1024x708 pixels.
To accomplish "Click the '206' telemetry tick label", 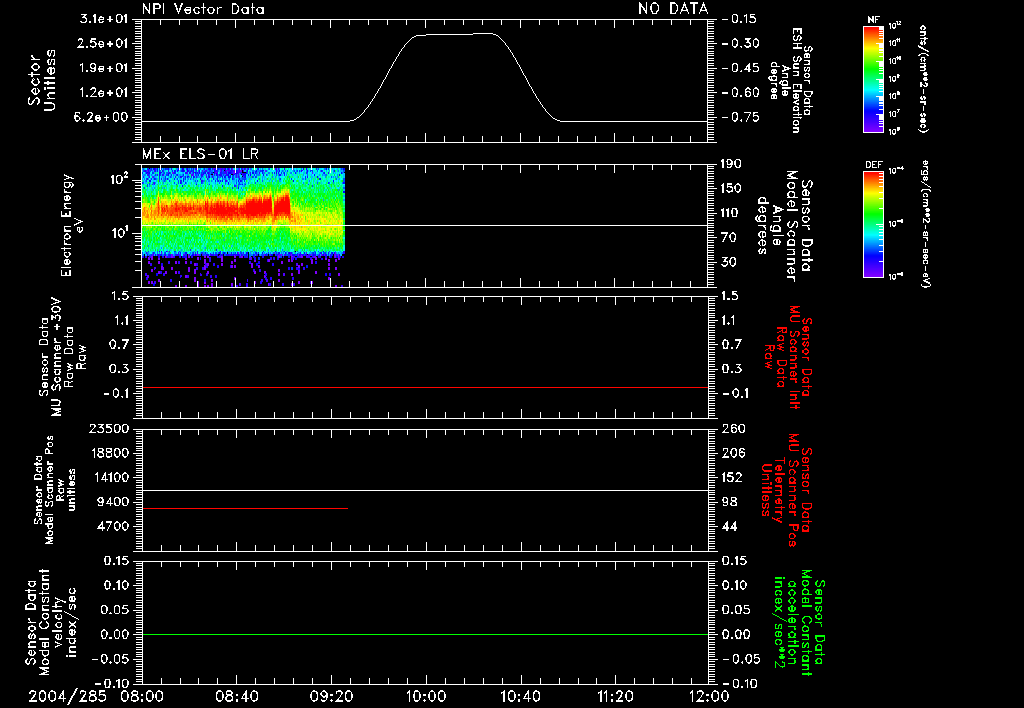I will [x=731, y=453].
